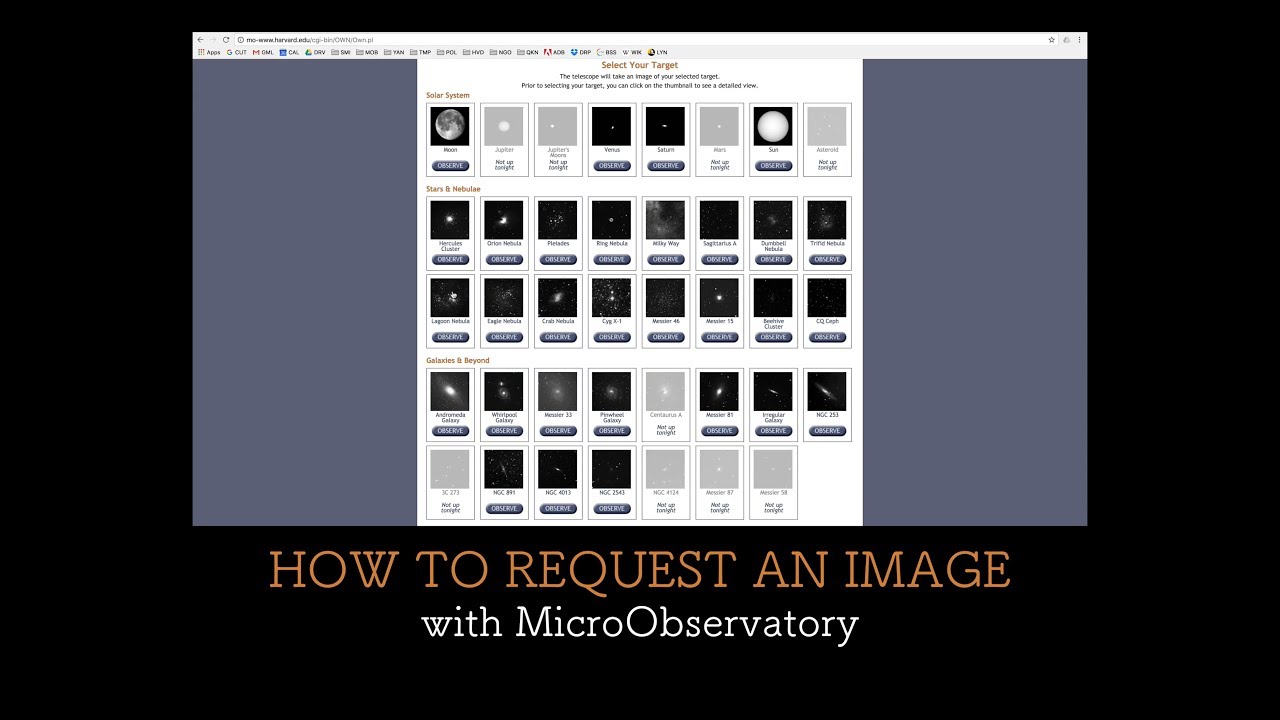Open the WIK Wikipedia bookmark
This screenshot has height=720, width=1280.
click(x=633, y=52)
